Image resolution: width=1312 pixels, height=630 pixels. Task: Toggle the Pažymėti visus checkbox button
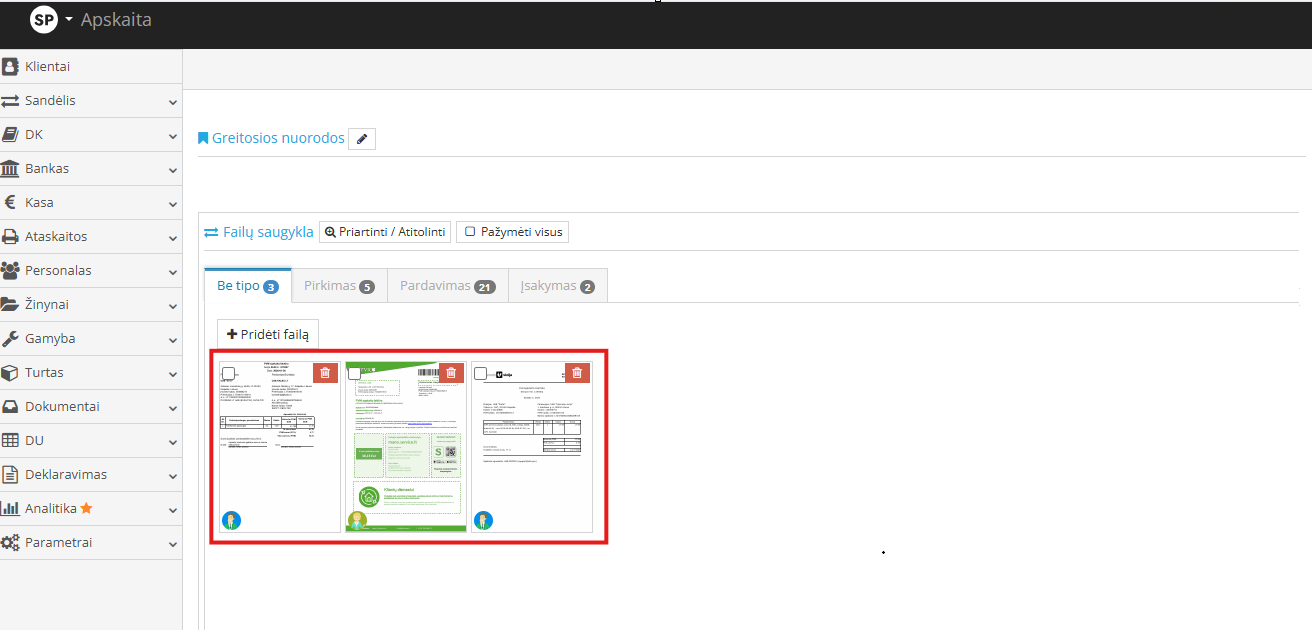tap(512, 232)
